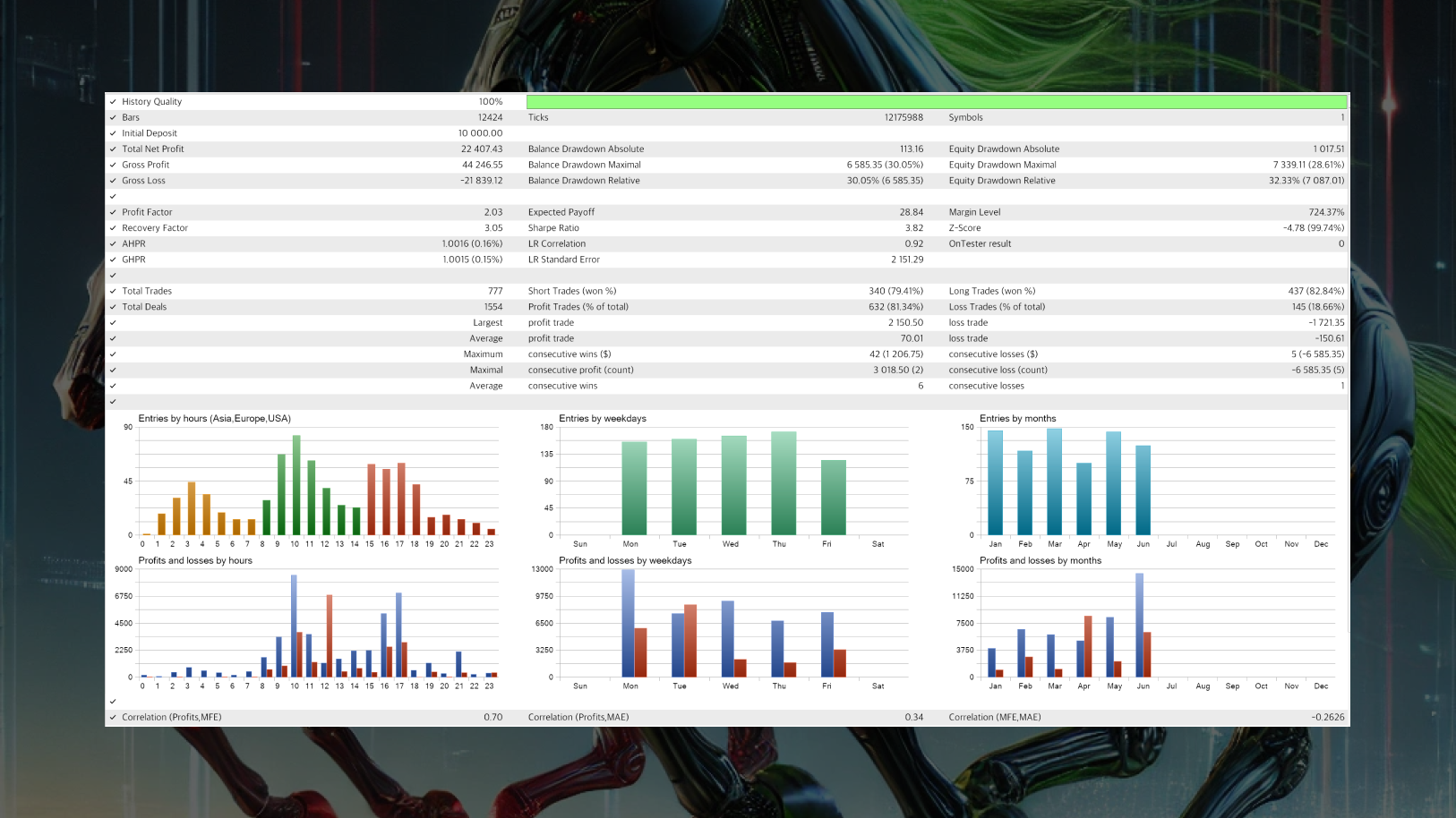Uncheck the Total Deals row

pos(114,306)
